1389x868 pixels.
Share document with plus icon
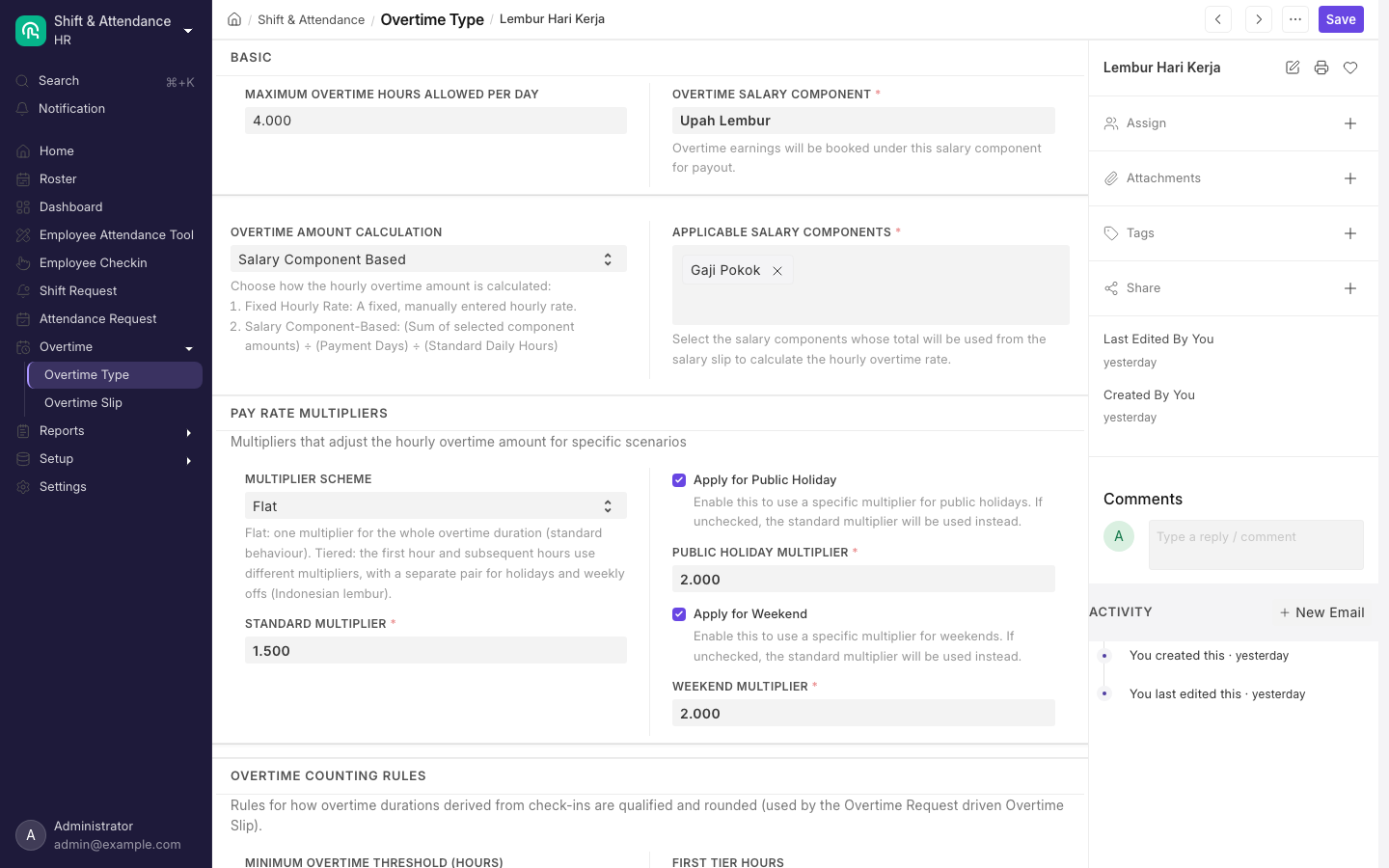point(1350,288)
